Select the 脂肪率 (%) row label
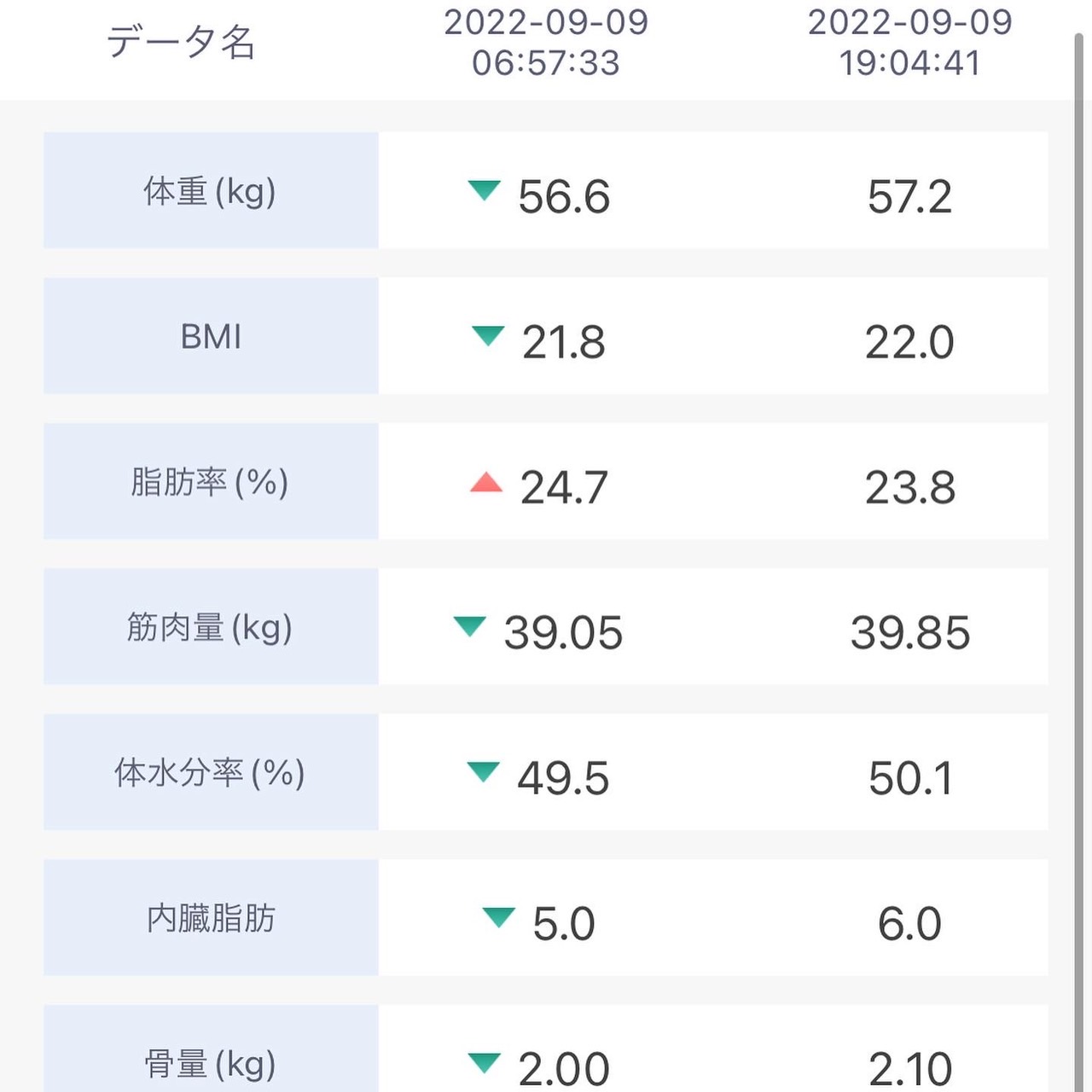The width and height of the screenshot is (1092, 1092). click(211, 481)
